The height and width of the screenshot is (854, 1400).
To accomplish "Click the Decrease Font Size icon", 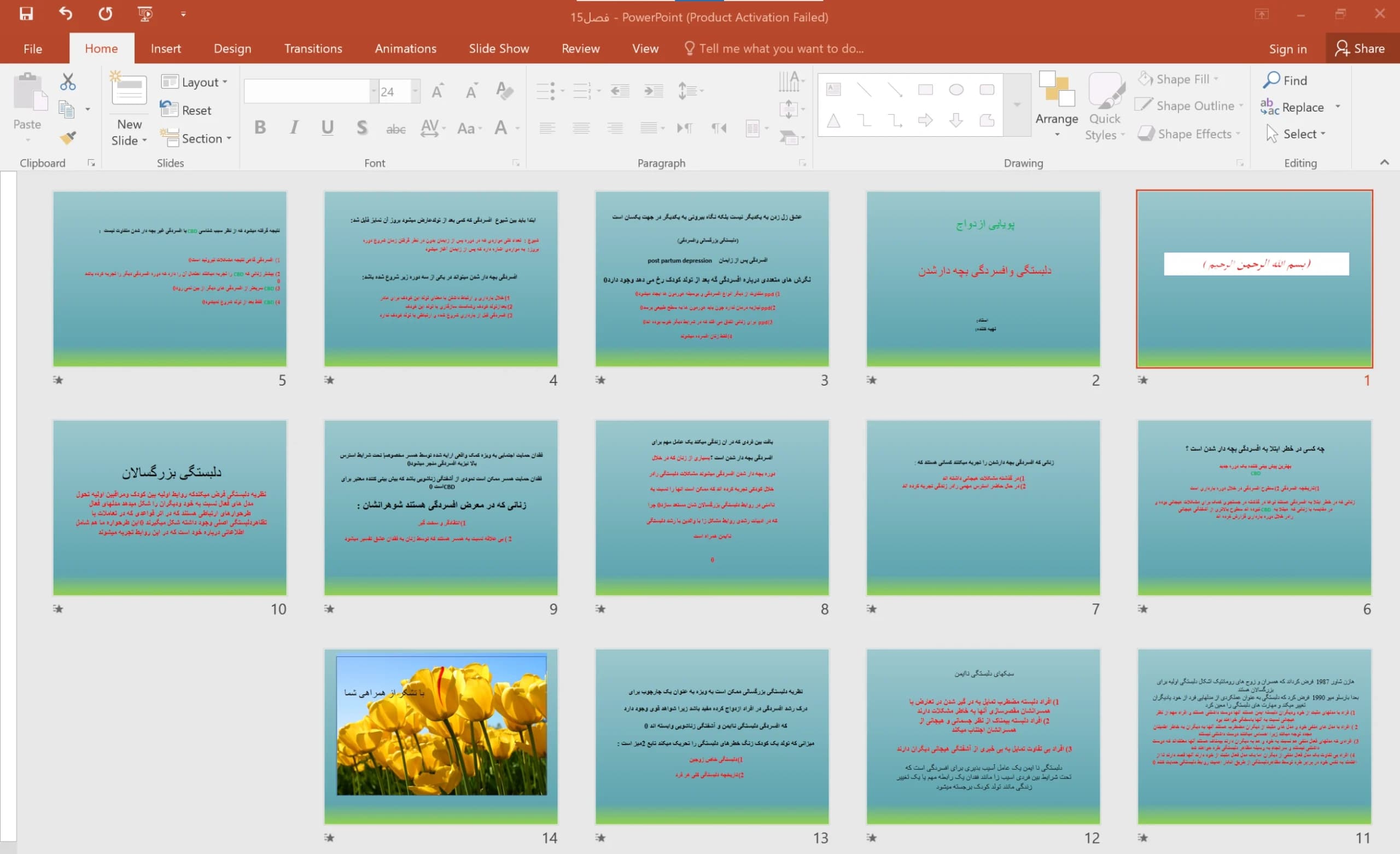I will 471,91.
